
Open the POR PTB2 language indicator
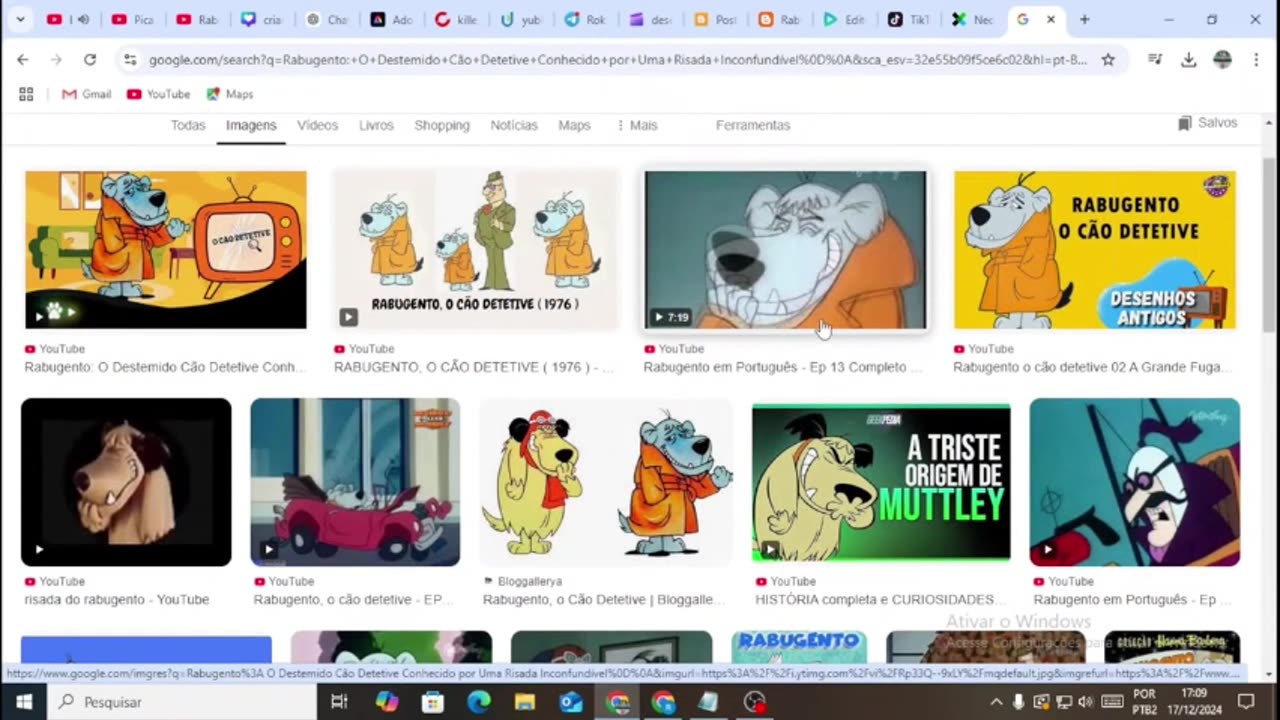[x=1145, y=702]
